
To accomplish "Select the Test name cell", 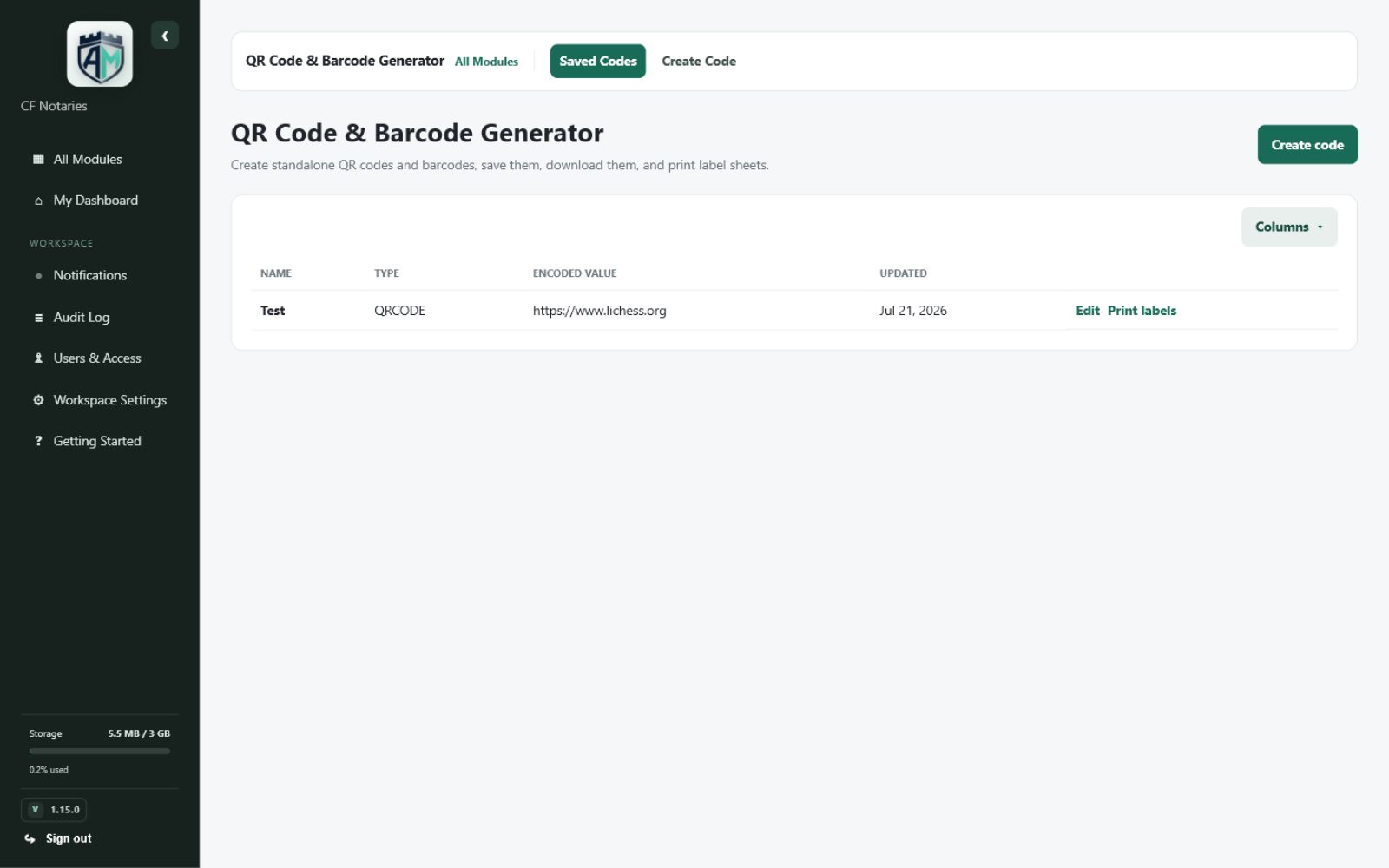I will (273, 311).
